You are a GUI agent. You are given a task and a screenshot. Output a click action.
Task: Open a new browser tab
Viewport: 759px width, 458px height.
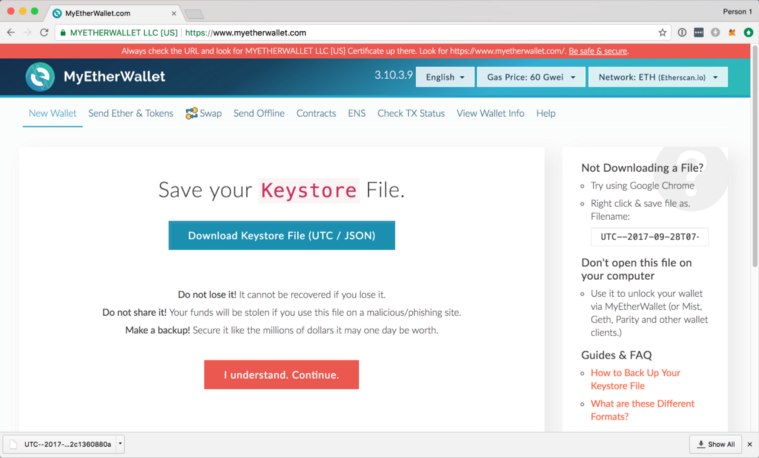tap(194, 14)
